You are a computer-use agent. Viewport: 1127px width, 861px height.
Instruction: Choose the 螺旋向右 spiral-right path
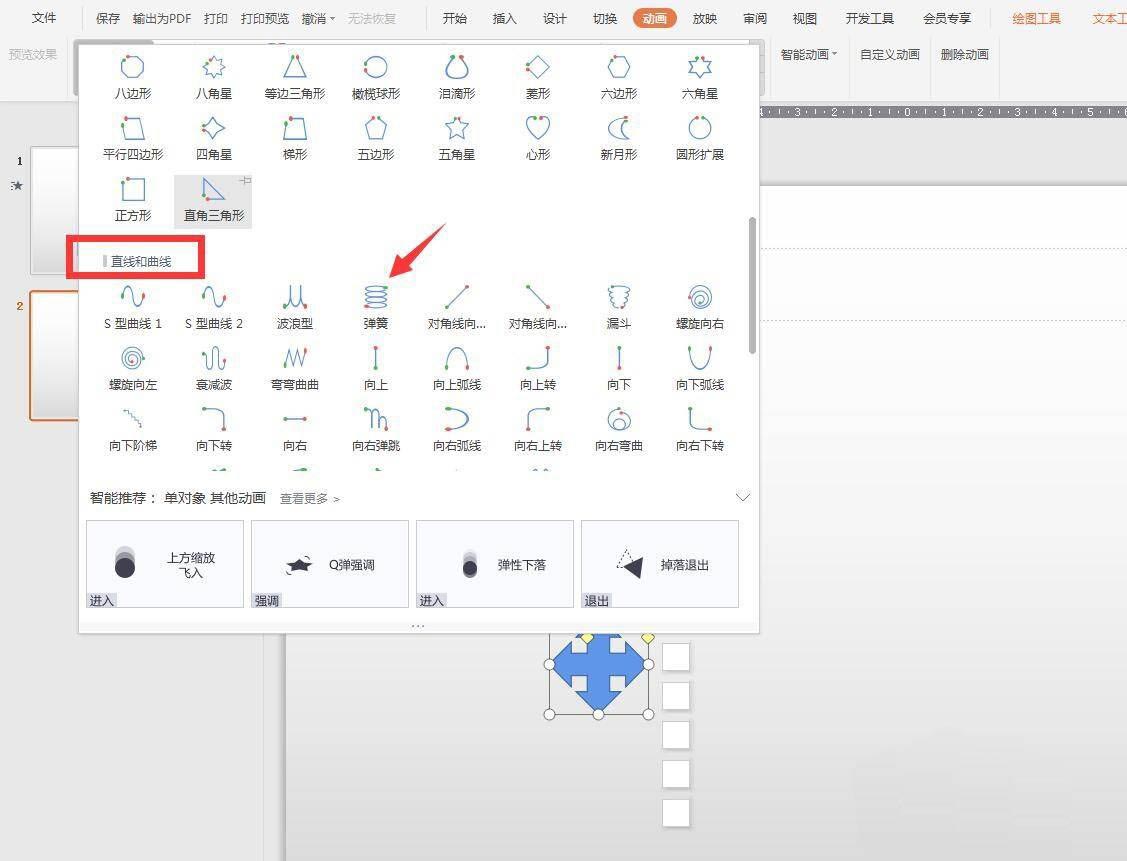click(x=699, y=300)
